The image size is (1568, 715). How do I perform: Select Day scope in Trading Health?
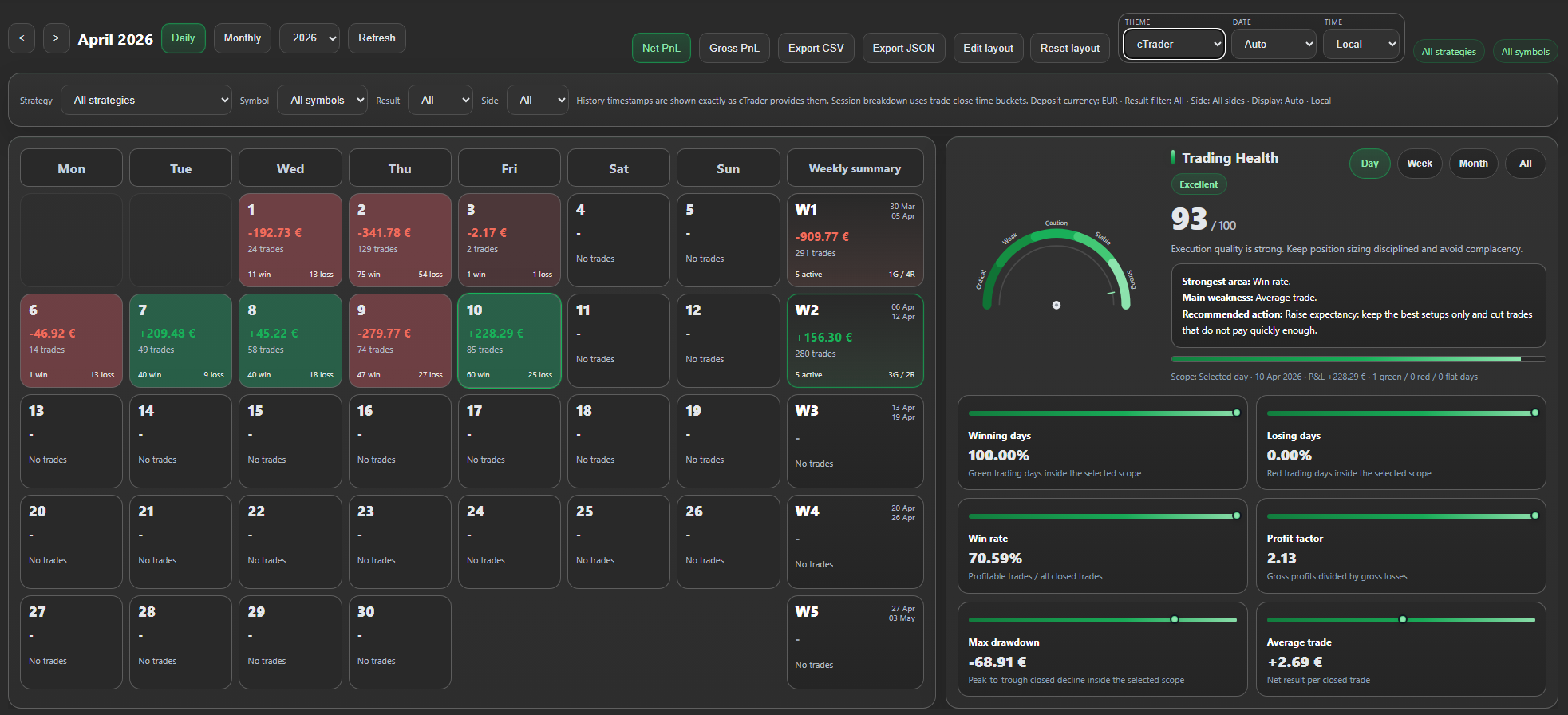(1370, 164)
